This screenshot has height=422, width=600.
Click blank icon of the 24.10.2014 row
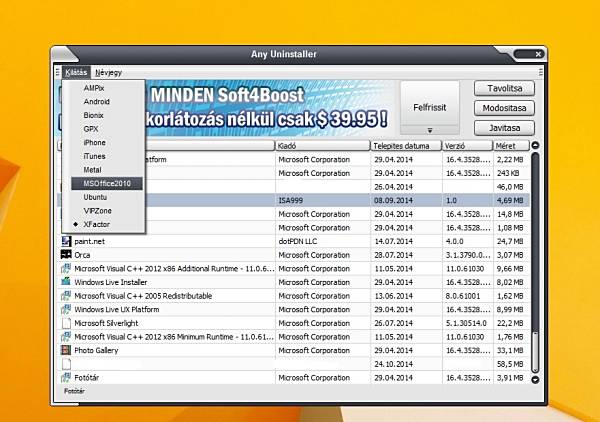tap(66, 364)
